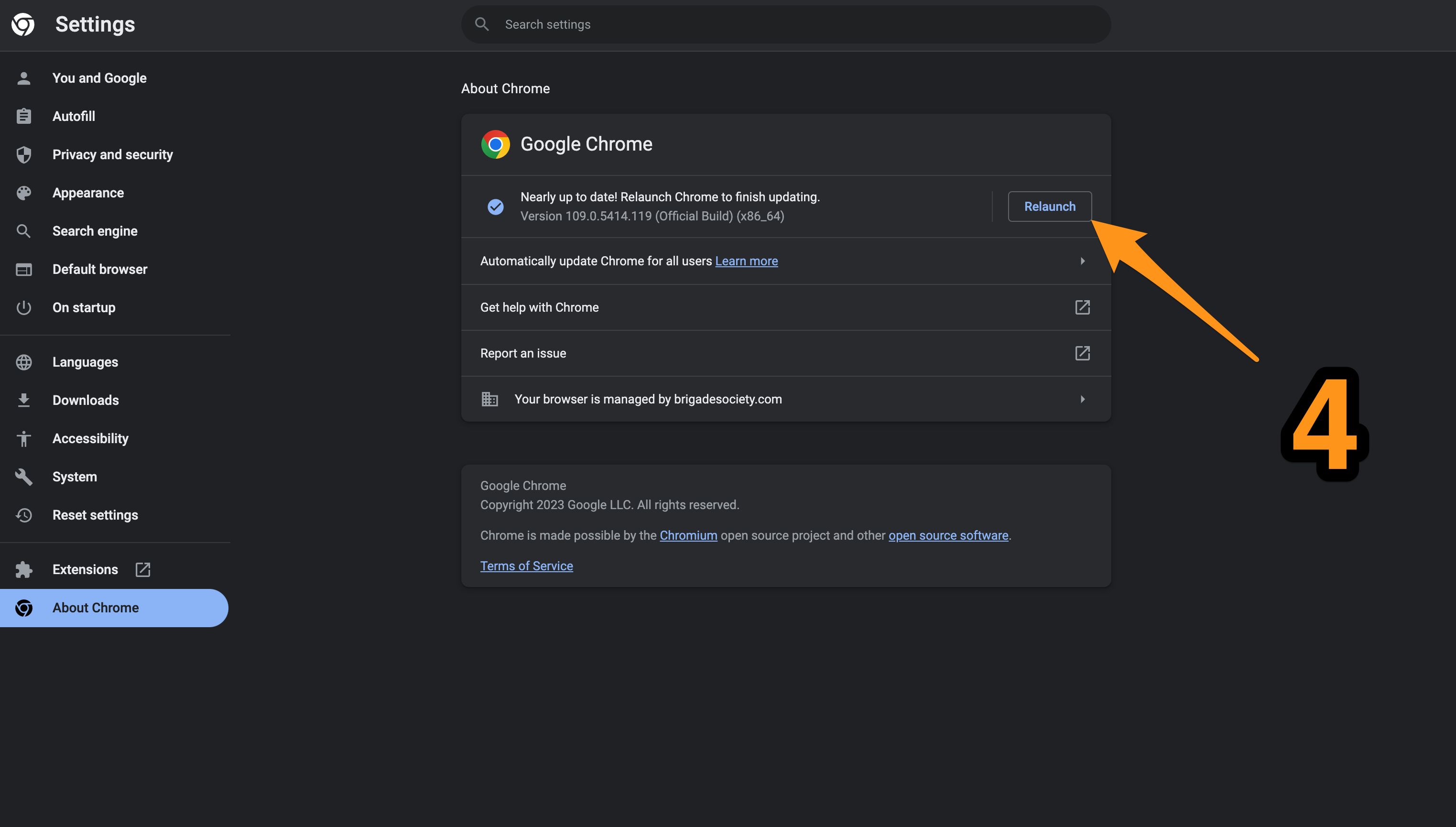Click the Privacy and security shield icon

pyautogui.click(x=23, y=154)
